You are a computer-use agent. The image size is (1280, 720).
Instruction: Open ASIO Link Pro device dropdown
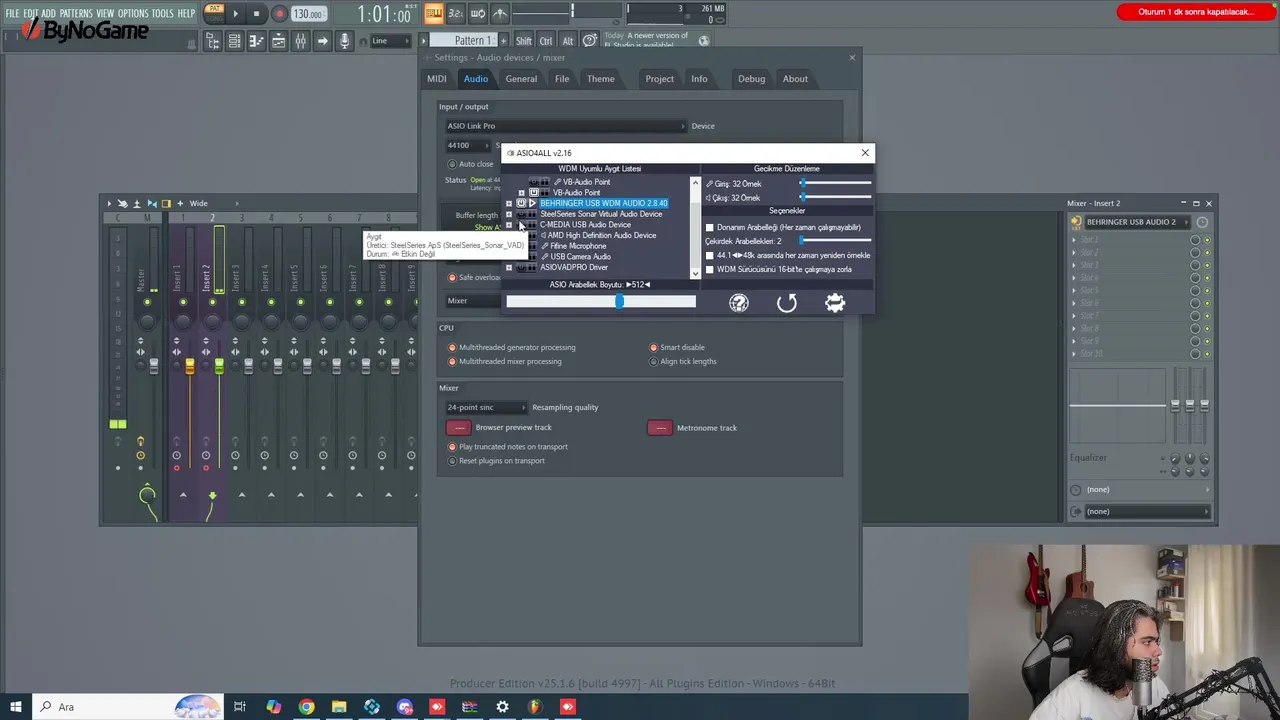pos(566,126)
